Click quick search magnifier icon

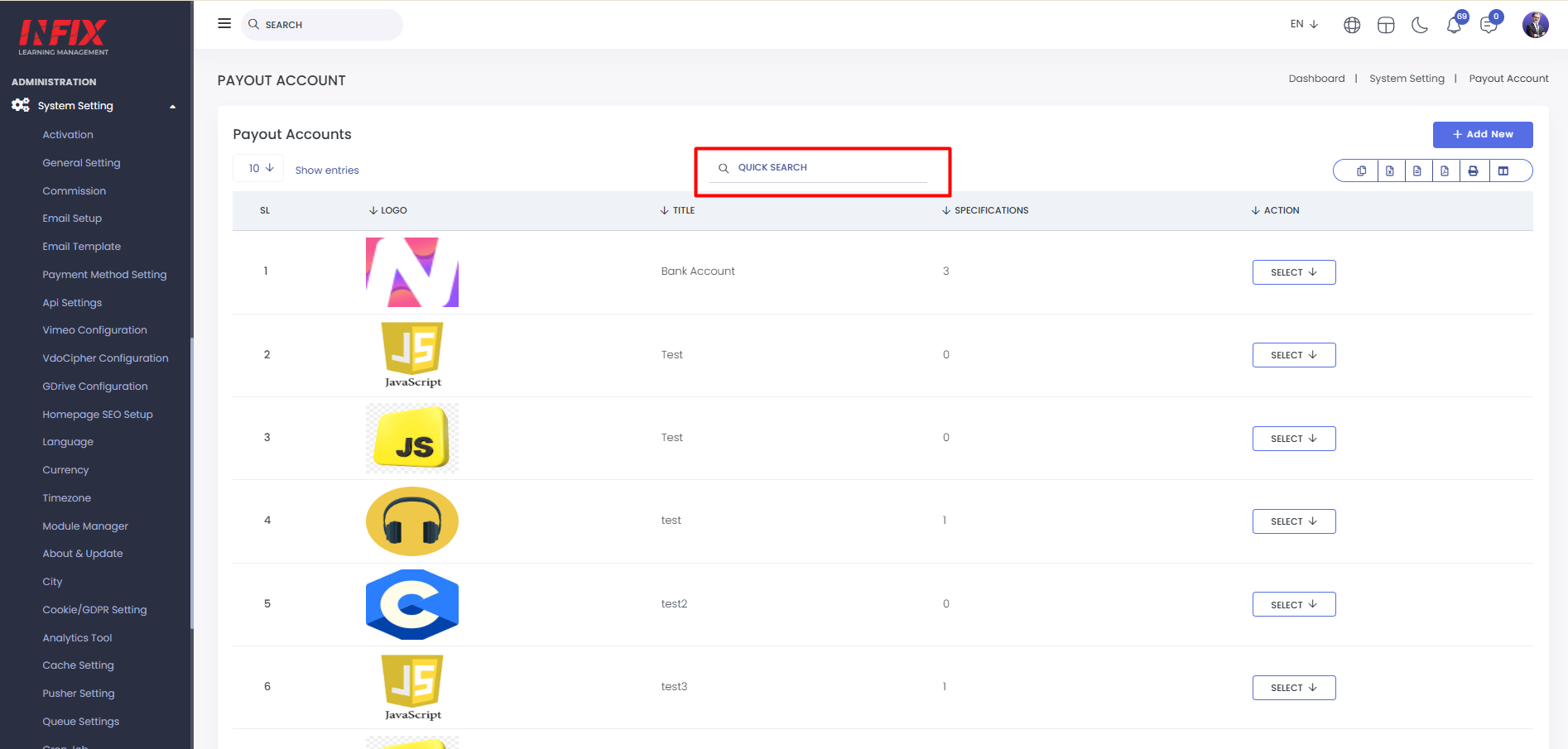pyautogui.click(x=724, y=168)
